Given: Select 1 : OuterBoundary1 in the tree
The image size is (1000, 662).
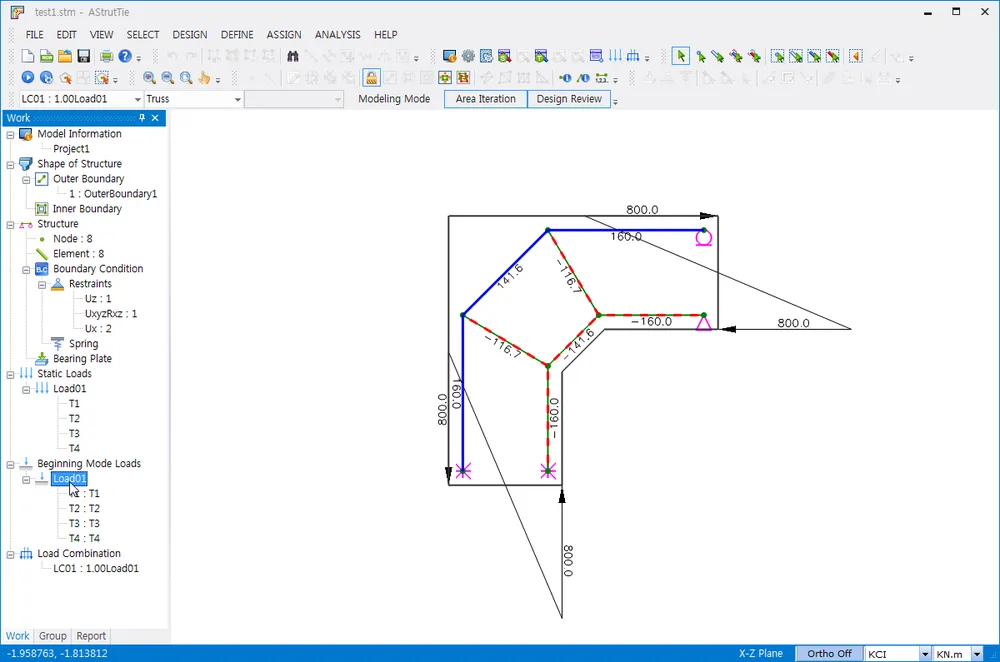Looking at the screenshot, I should tap(113, 194).
